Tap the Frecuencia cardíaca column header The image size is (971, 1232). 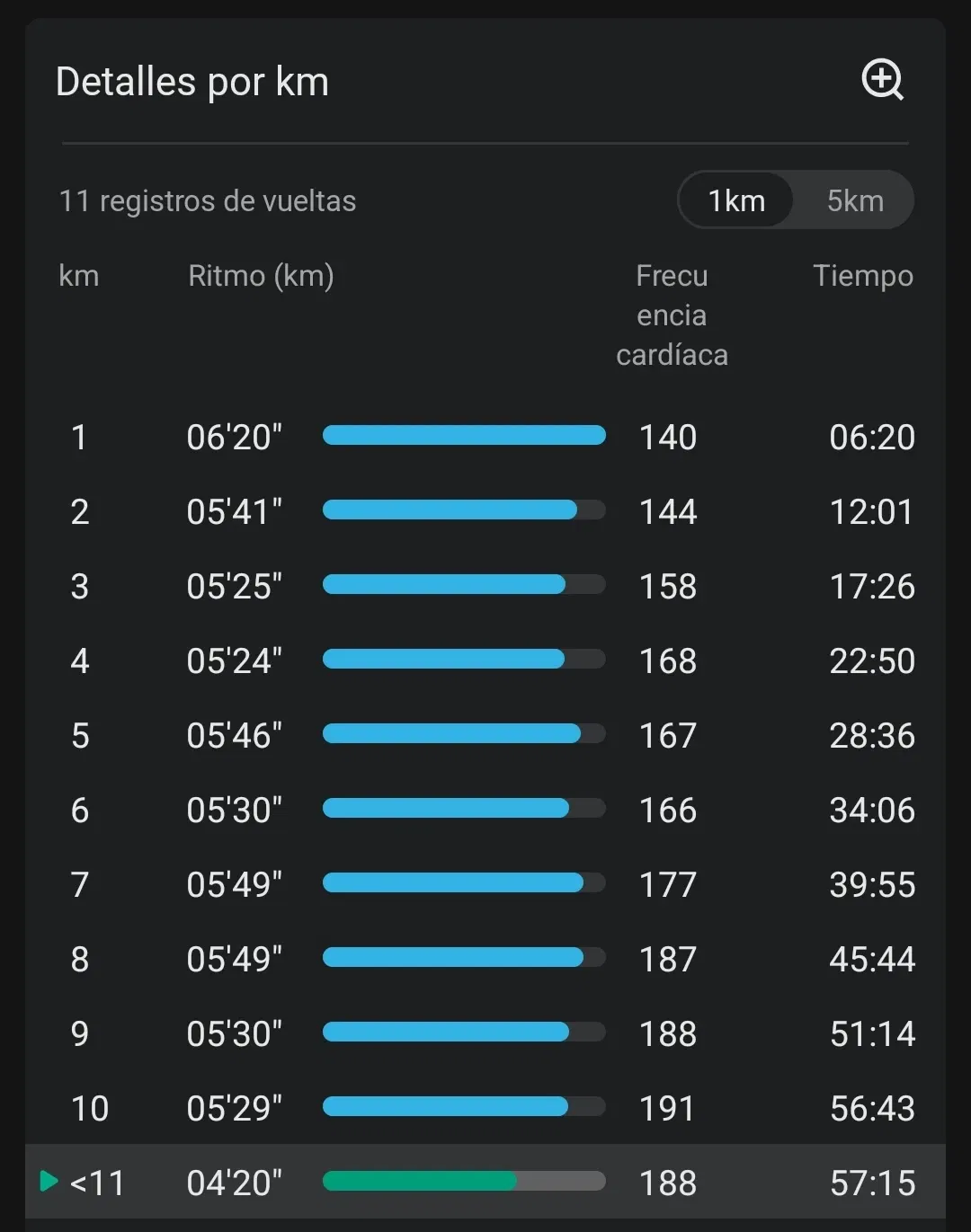pyautogui.click(x=672, y=315)
